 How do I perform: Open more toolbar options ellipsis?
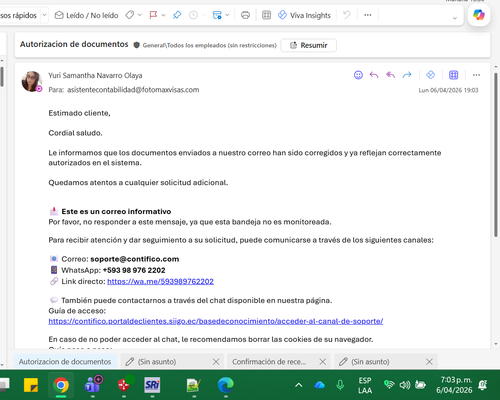tap(368, 15)
